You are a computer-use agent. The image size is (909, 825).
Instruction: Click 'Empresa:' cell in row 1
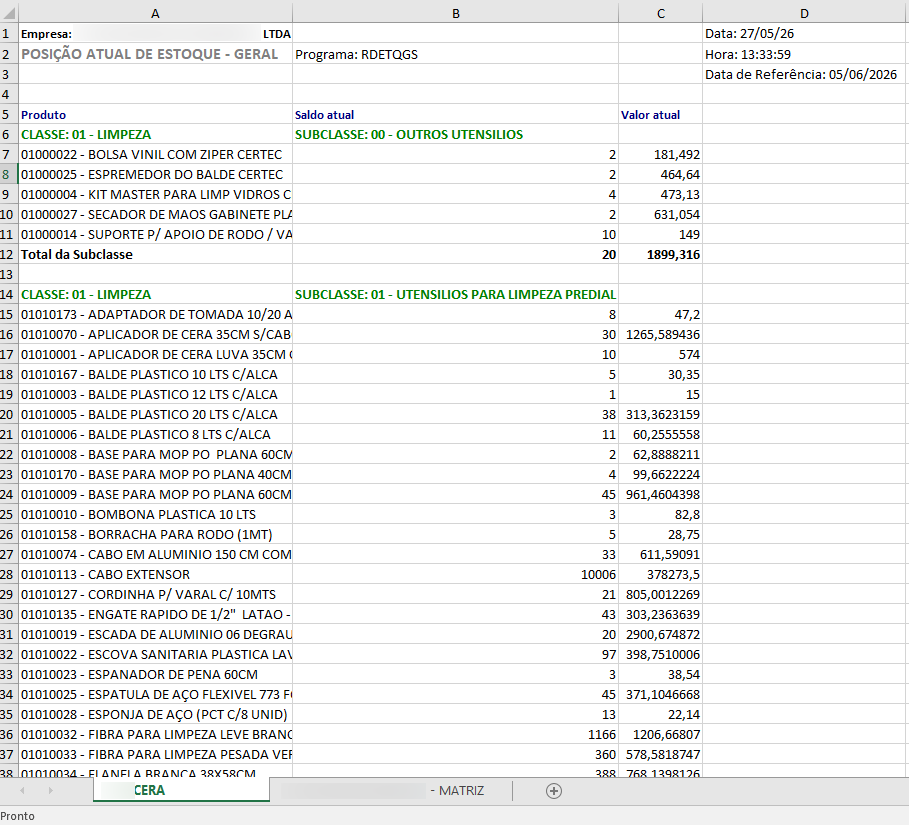(x=155, y=34)
